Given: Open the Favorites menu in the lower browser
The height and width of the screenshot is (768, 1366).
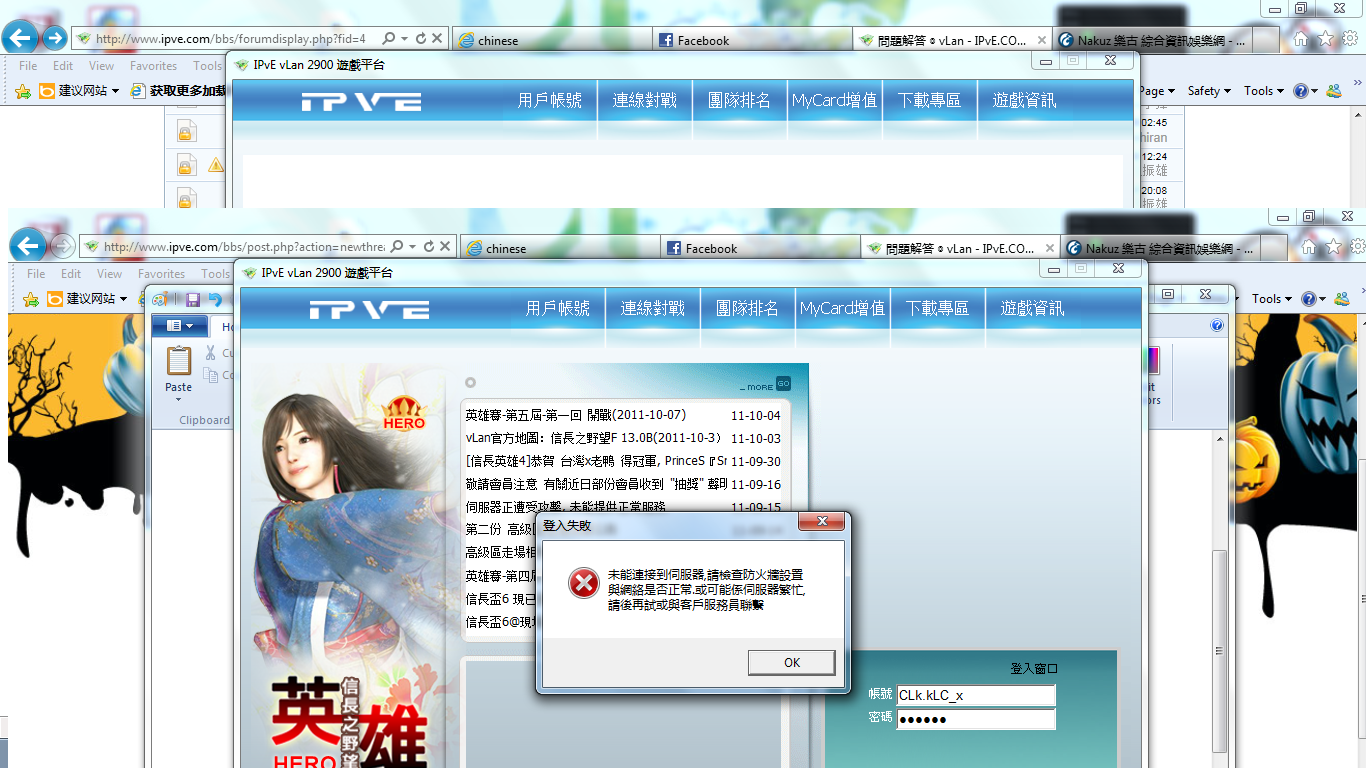Looking at the screenshot, I should (x=162, y=274).
